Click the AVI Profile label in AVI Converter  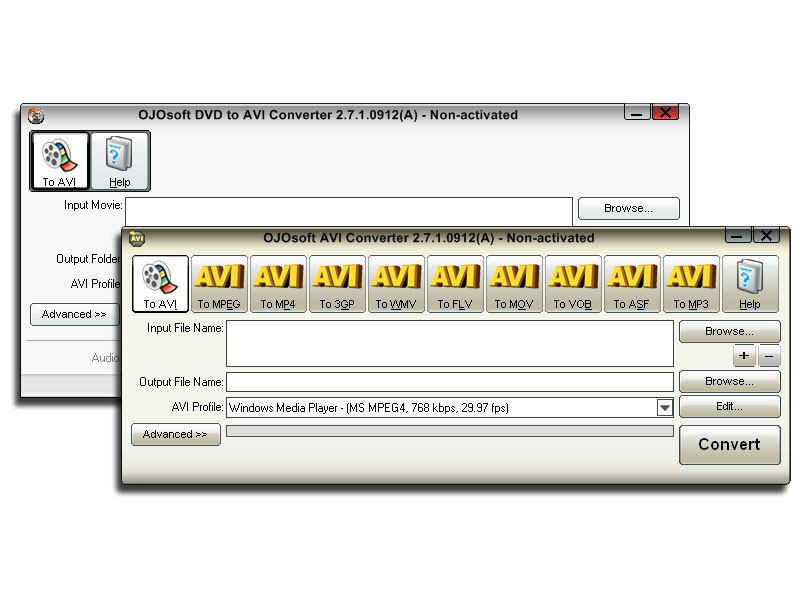(x=197, y=407)
